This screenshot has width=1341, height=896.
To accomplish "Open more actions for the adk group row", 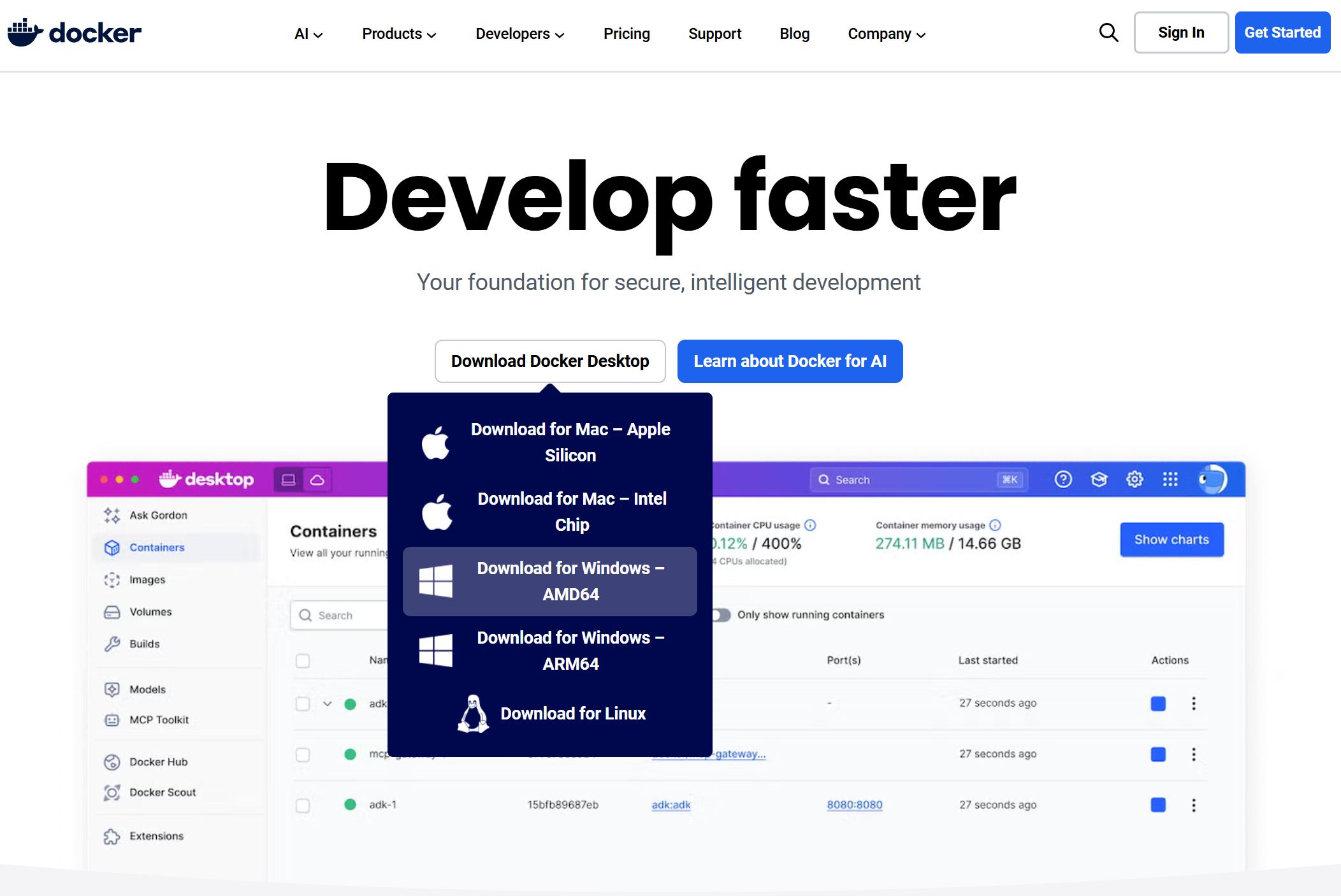I will click(1194, 704).
